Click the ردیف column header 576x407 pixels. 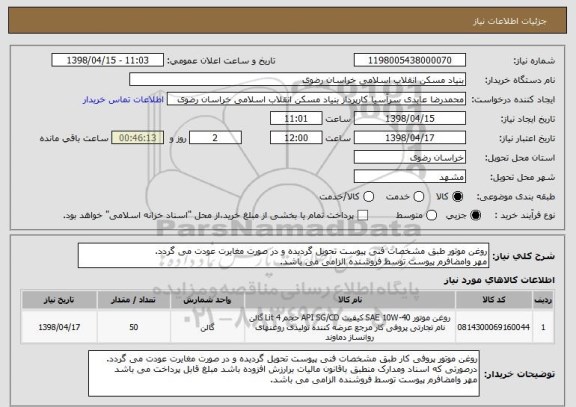point(543,300)
